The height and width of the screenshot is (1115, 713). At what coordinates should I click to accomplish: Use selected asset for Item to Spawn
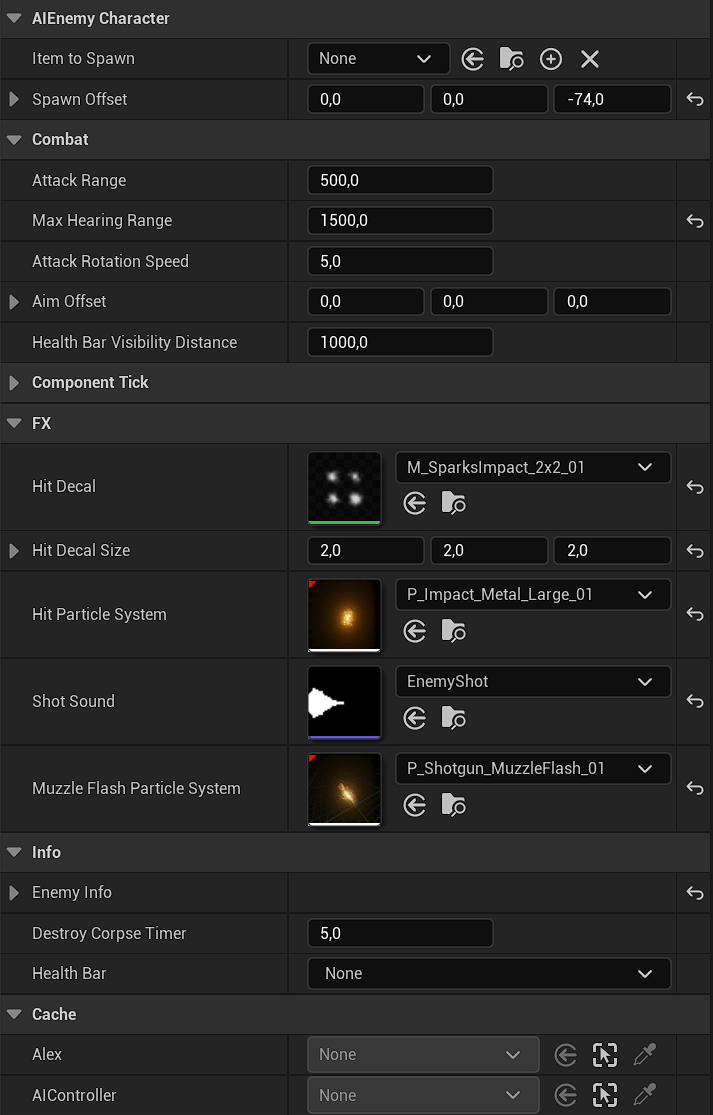pyautogui.click(x=473, y=59)
